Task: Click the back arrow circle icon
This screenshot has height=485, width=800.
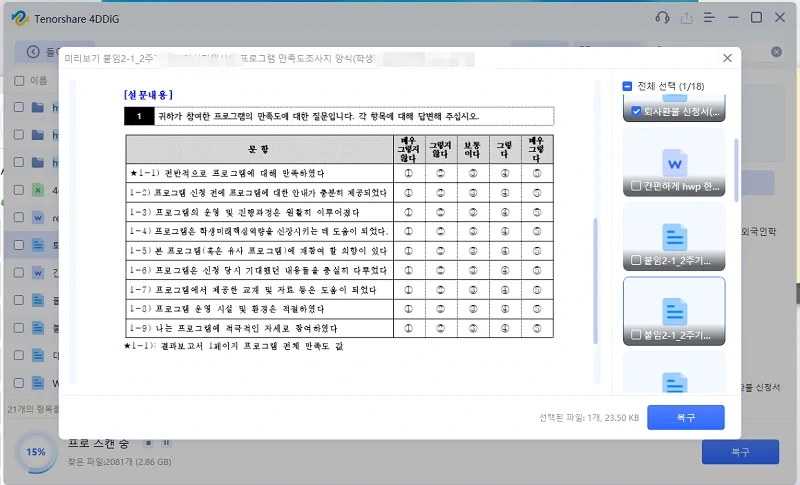Action: [x=33, y=52]
